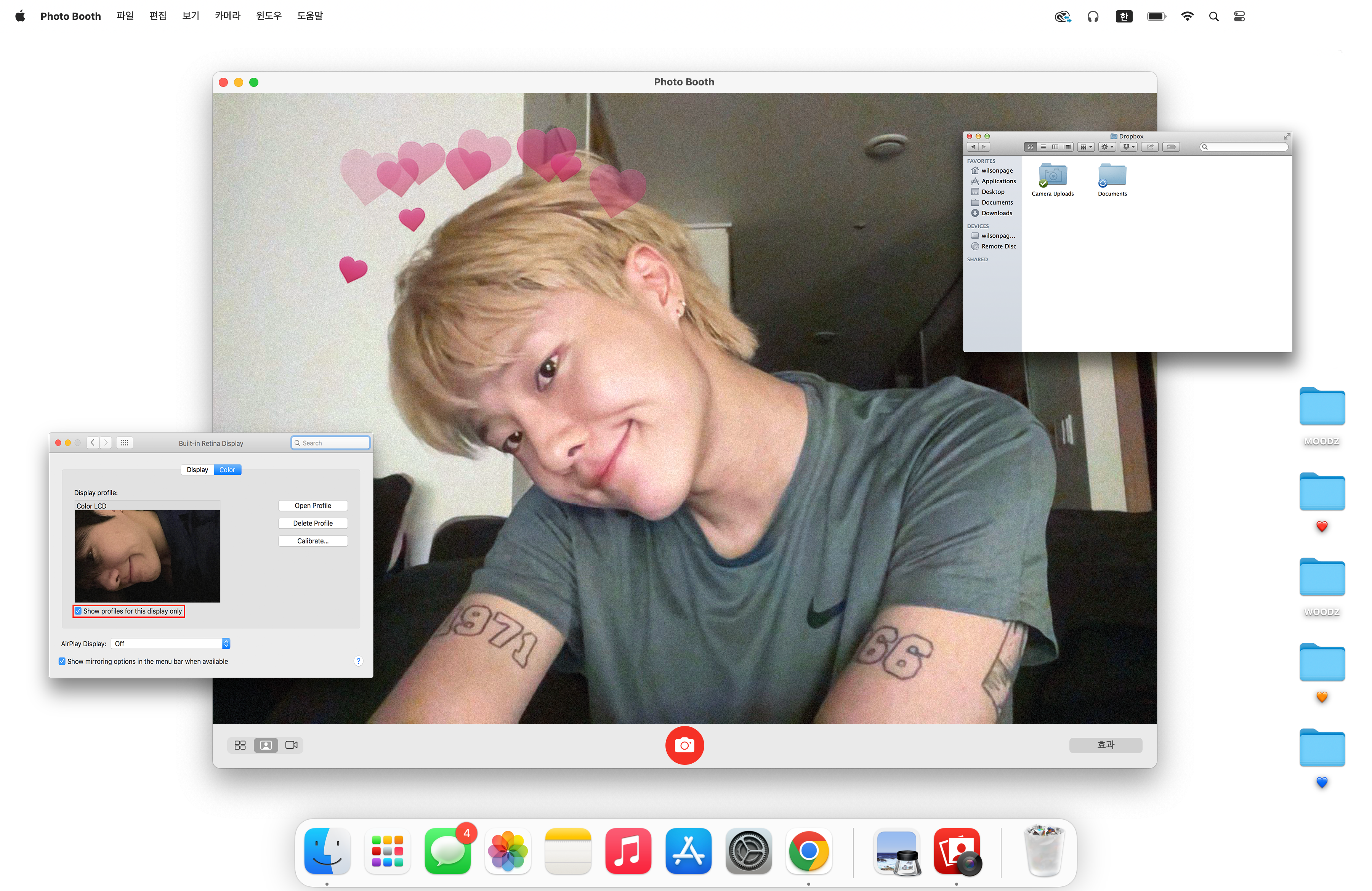Image resolution: width=1372 pixels, height=891 pixels.
Task: Click the Calibrate... button
Action: [x=313, y=541]
